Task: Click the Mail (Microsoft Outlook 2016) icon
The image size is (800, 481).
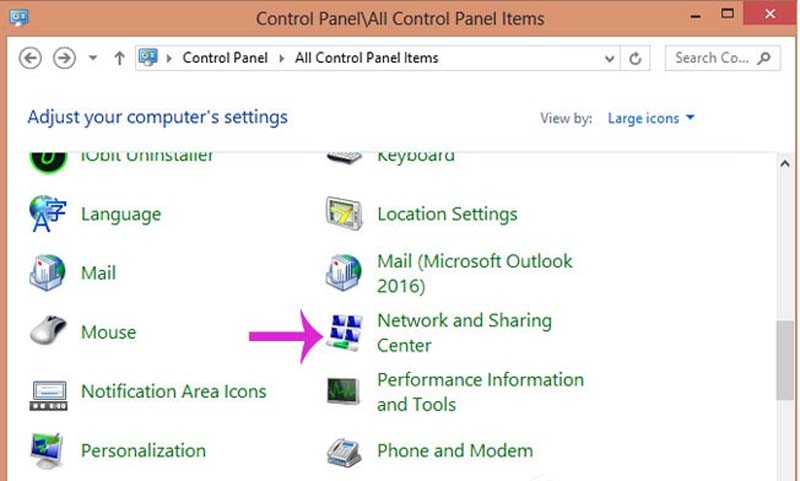Action: tap(344, 273)
